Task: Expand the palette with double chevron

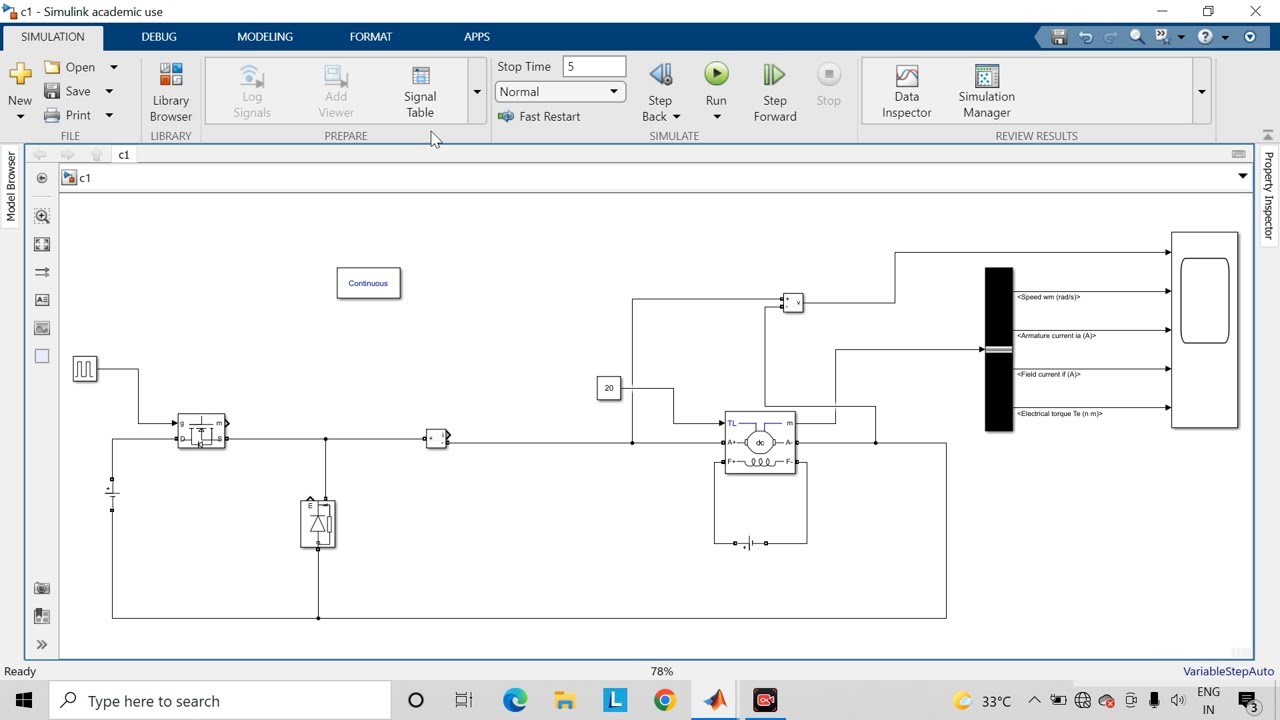Action: point(42,645)
